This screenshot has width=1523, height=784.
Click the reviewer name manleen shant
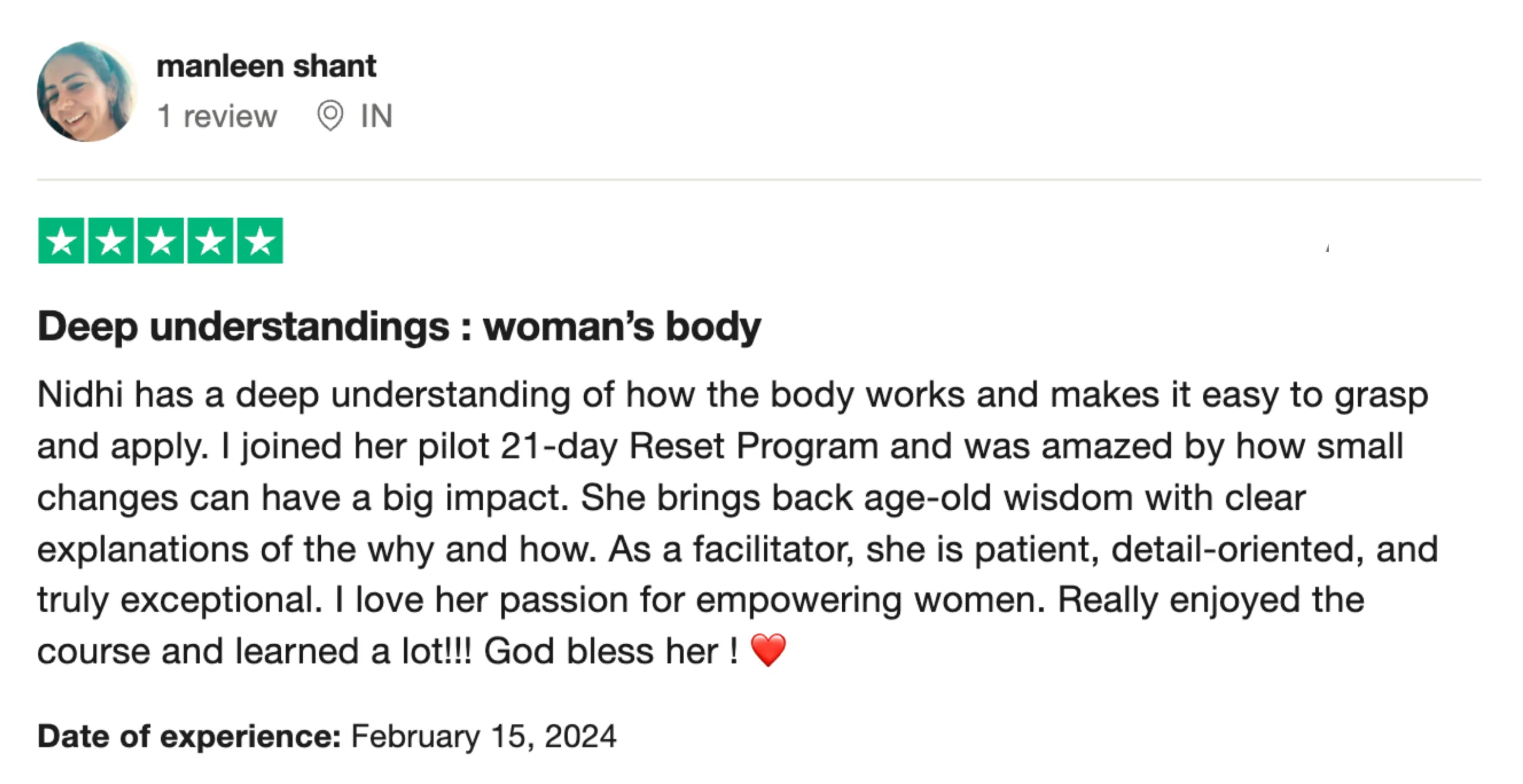click(266, 65)
